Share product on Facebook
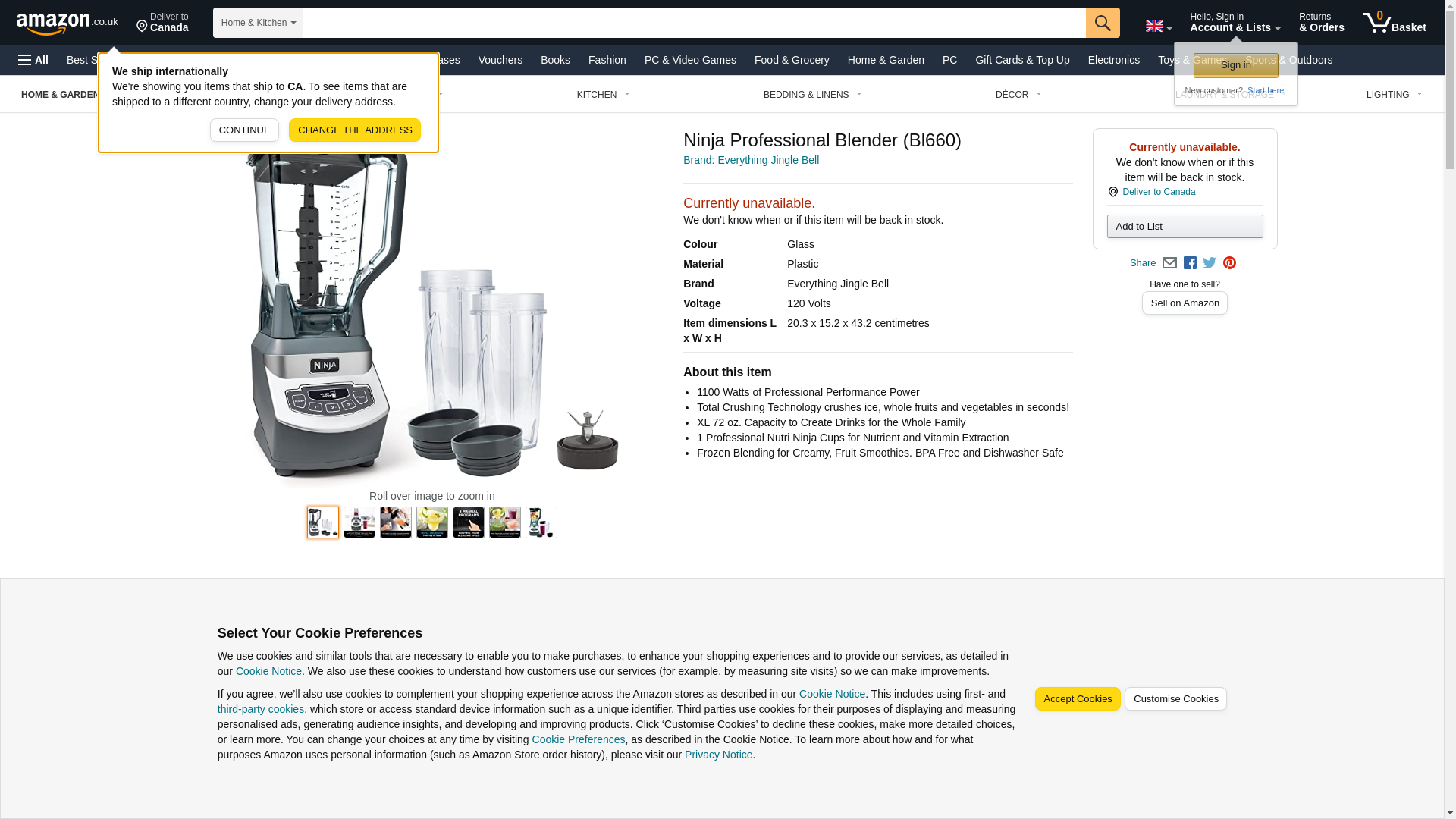1456x819 pixels. 1190,263
